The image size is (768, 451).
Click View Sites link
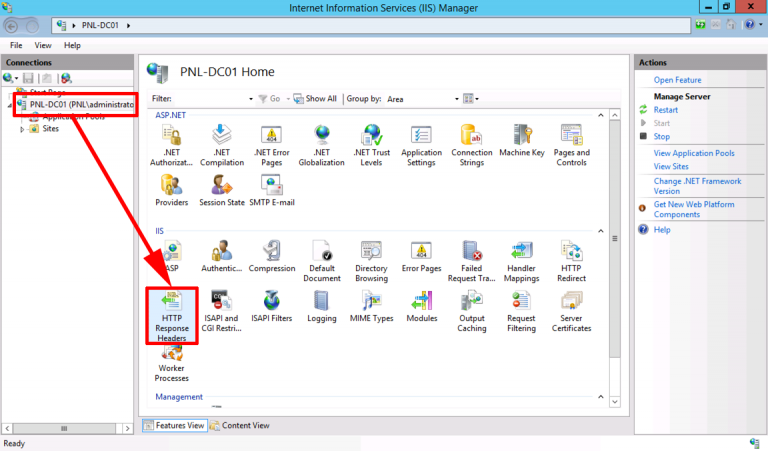pos(671,166)
